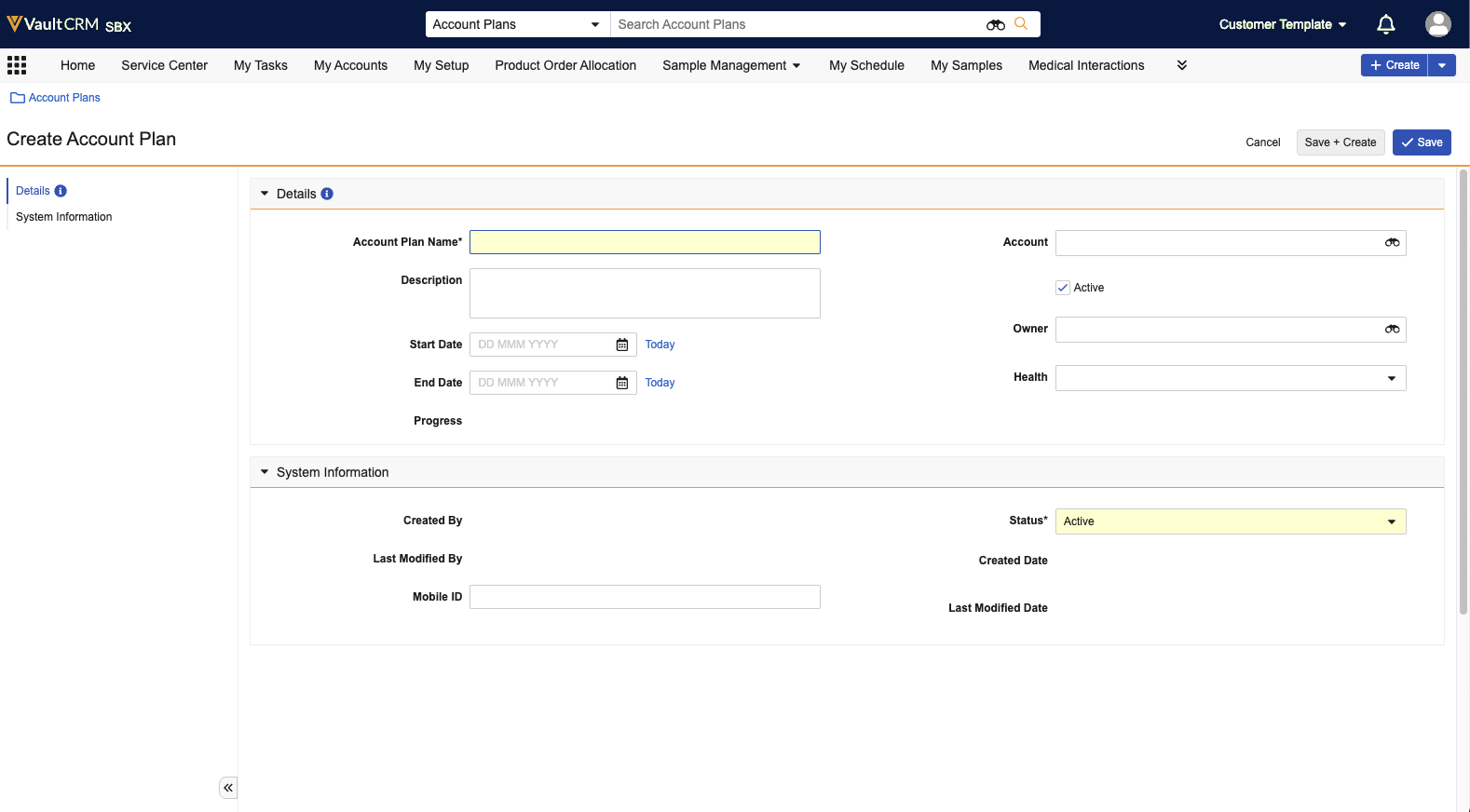
Task: Open the Start Date calendar picker
Action: [x=622, y=345]
